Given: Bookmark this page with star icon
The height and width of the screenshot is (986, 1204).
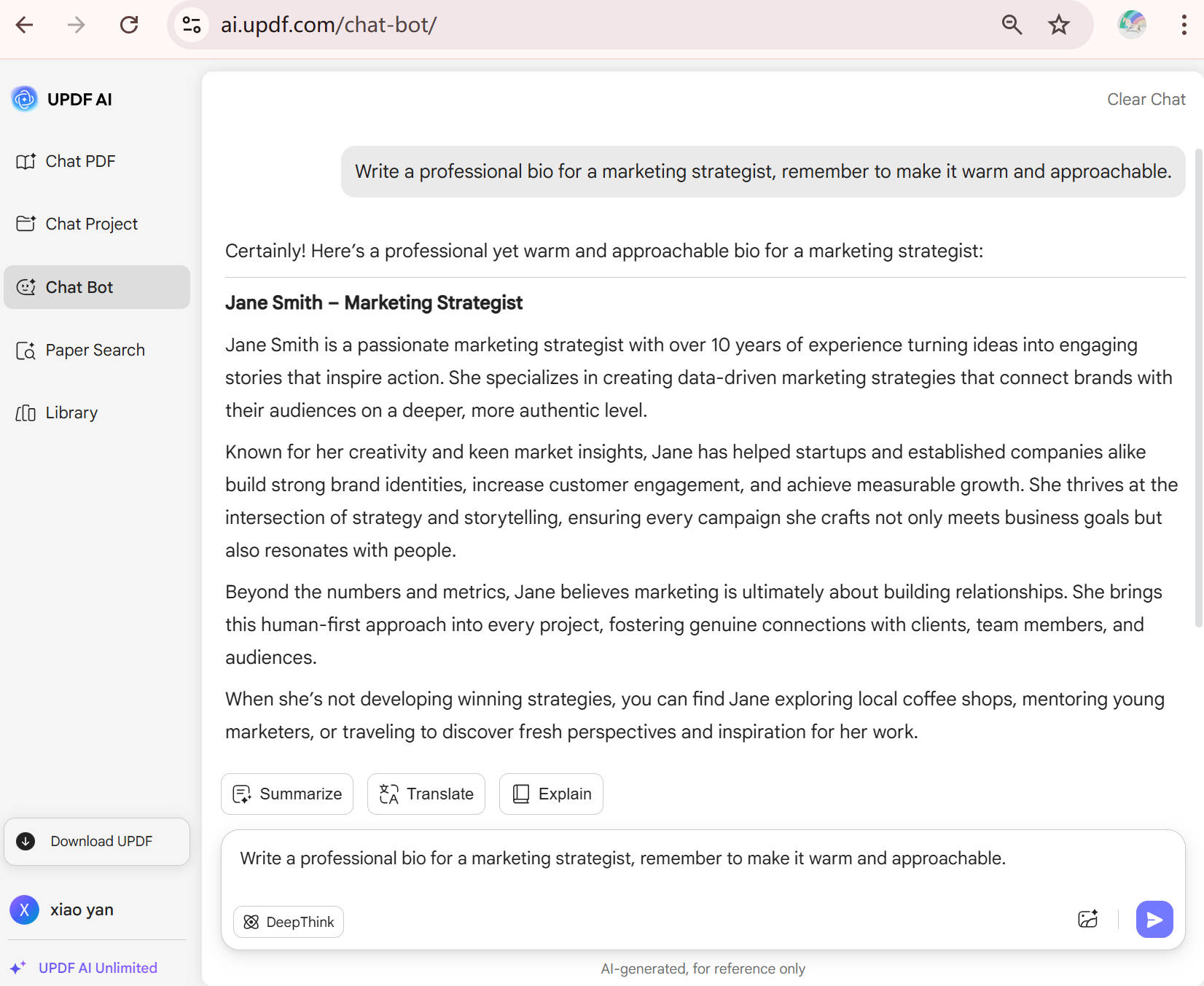Looking at the screenshot, I should click(1059, 25).
